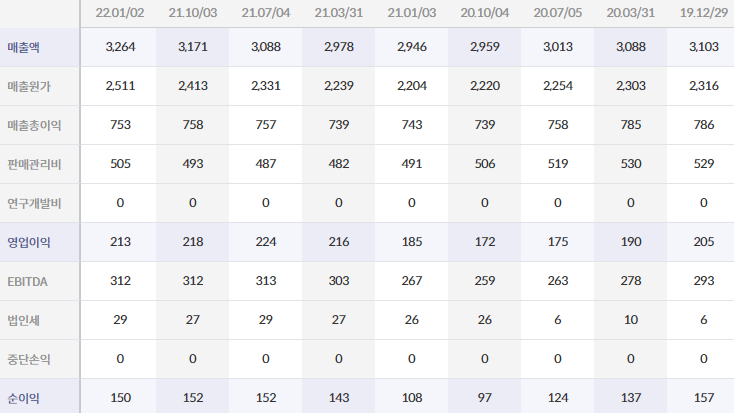Select 매출원가 value 2,316
The image size is (734, 413).
[x=704, y=86]
